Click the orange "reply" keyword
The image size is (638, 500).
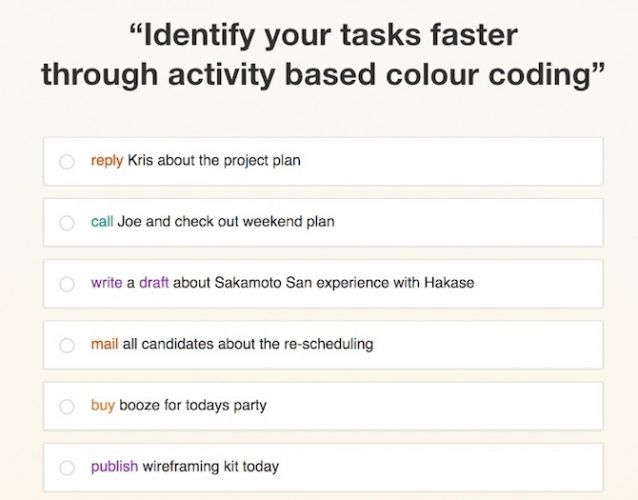[107, 160]
